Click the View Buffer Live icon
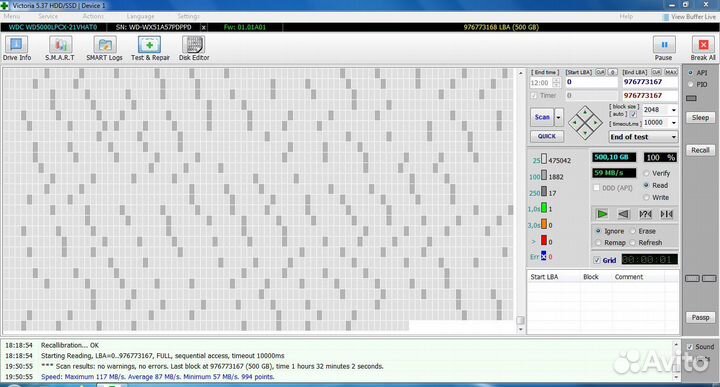720x387 pixels. pos(666,17)
